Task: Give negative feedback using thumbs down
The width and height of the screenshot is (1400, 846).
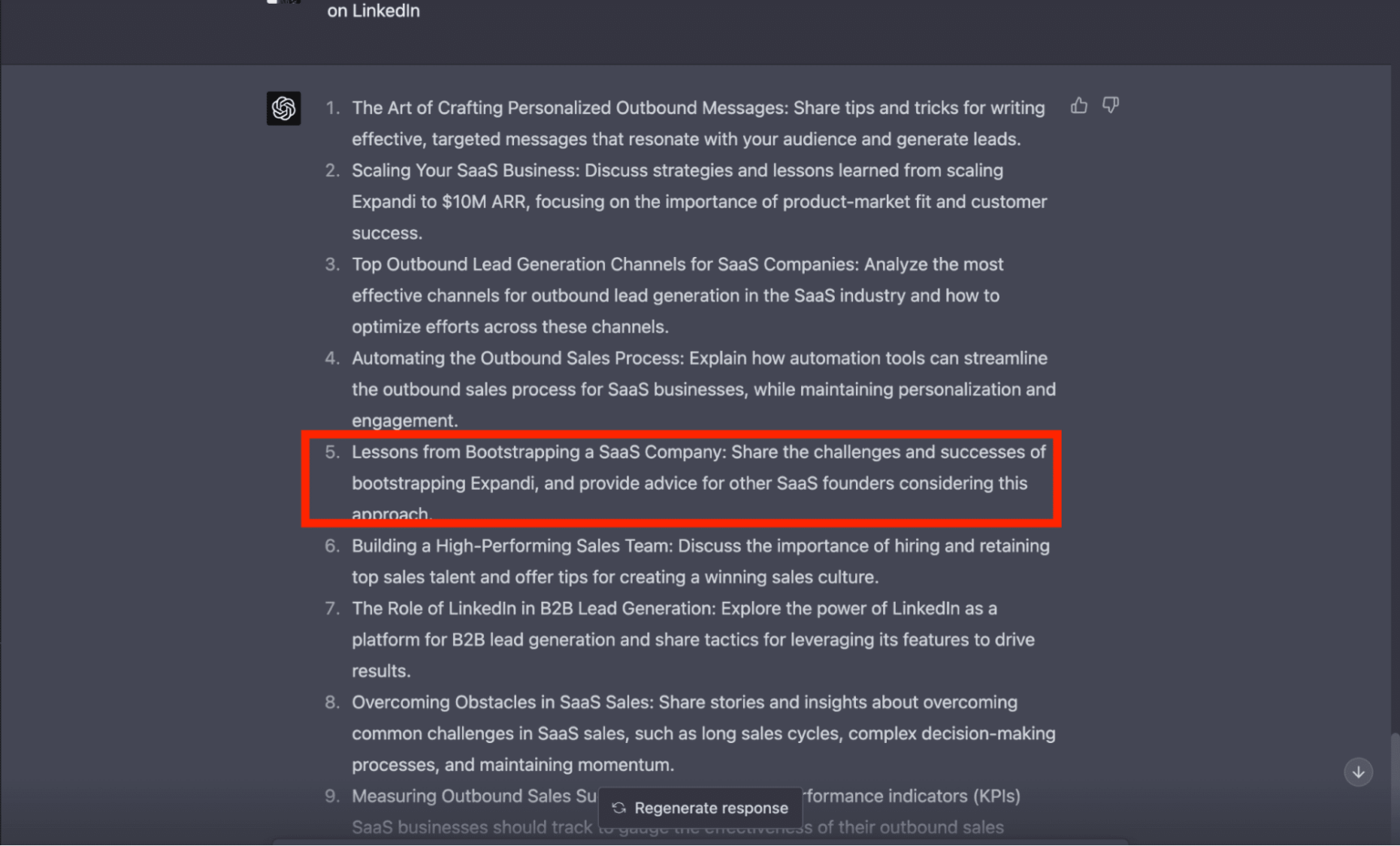Action: tap(1110, 106)
